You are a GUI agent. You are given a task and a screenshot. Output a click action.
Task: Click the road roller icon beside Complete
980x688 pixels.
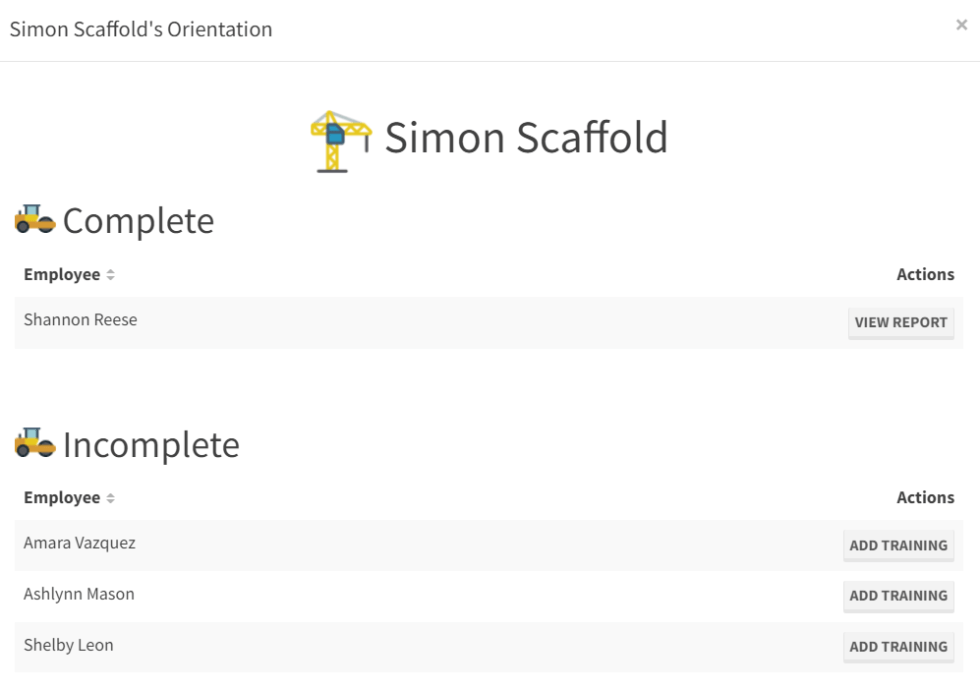pyautogui.click(x=35, y=220)
